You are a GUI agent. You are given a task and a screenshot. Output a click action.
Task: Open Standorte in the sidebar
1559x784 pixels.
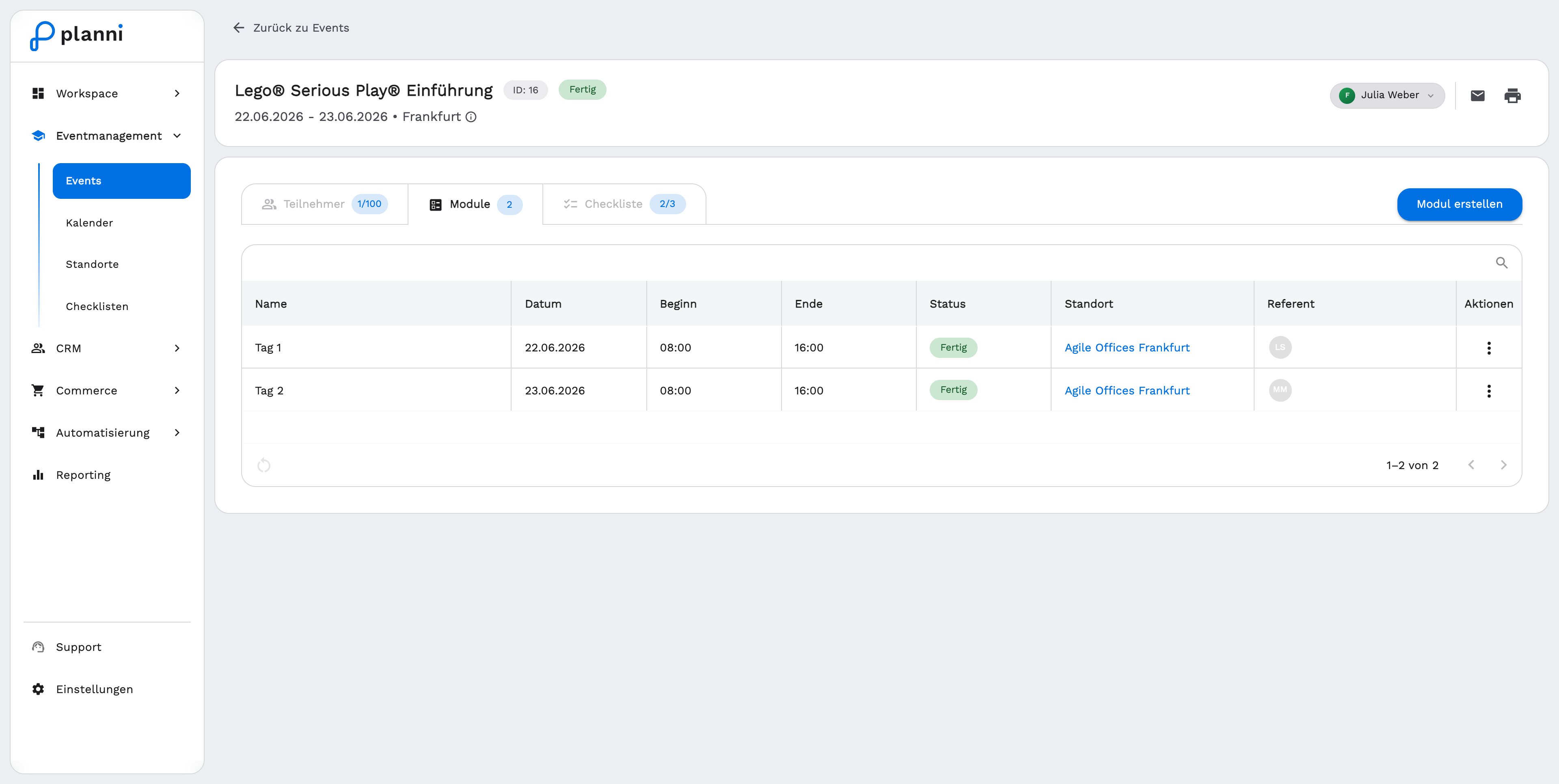point(92,264)
